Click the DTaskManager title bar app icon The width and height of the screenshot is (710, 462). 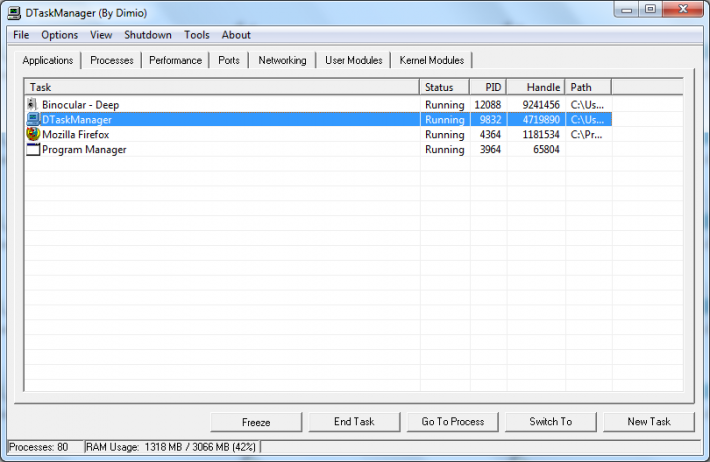[14, 13]
